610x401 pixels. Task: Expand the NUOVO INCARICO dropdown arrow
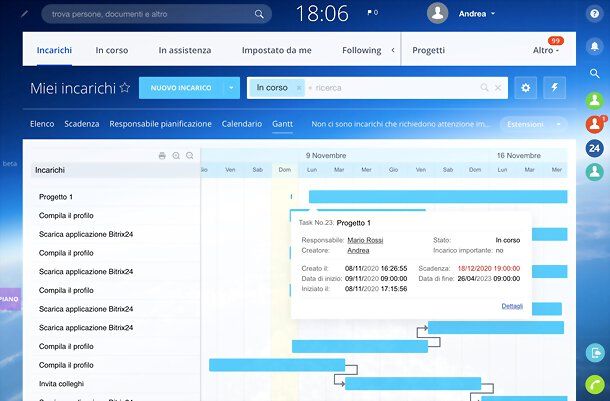[x=231, y=88]
